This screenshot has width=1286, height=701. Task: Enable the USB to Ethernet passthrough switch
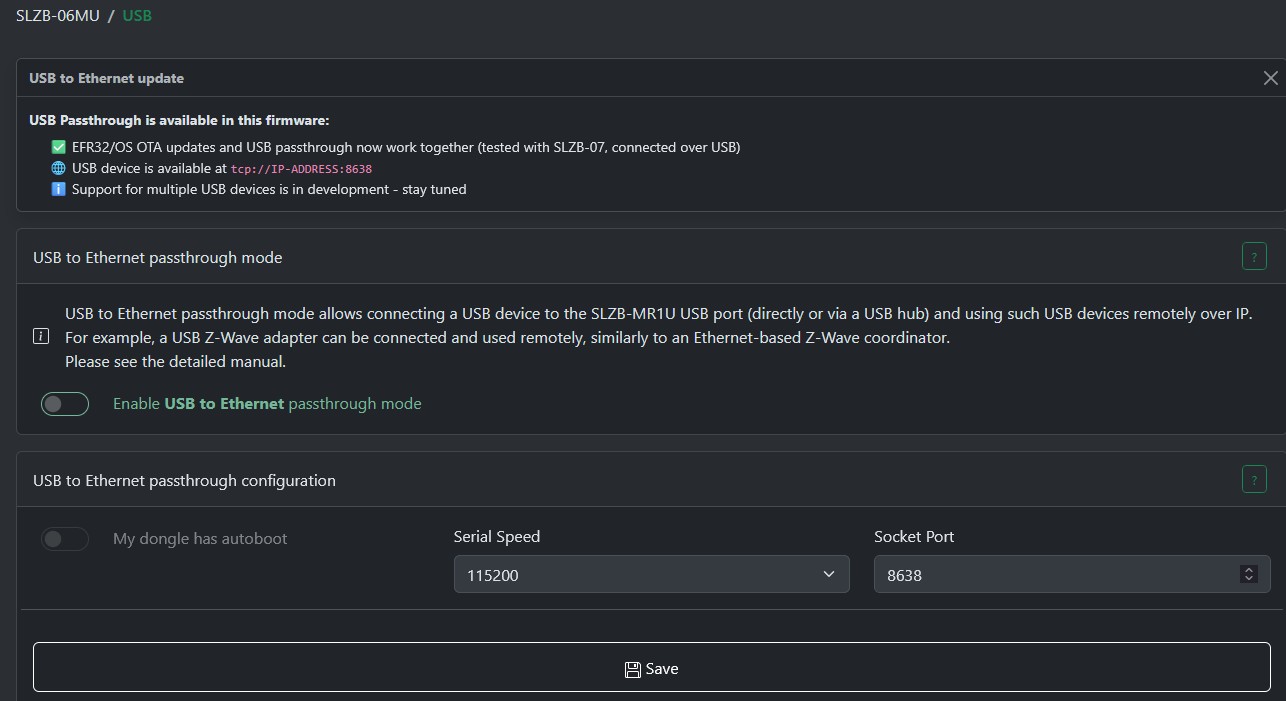(65, 404)
